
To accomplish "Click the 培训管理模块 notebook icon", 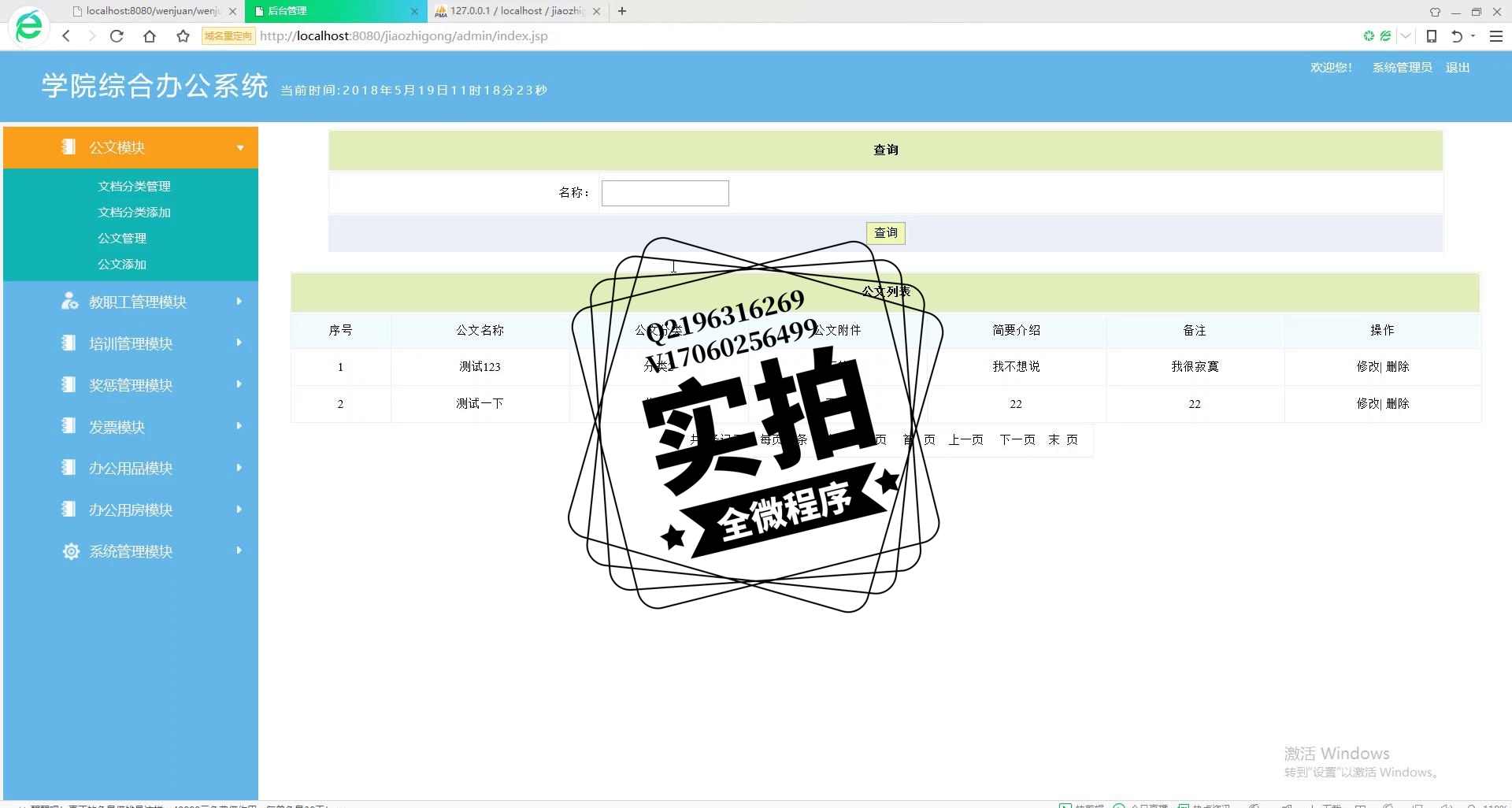I will coord(69,343).
